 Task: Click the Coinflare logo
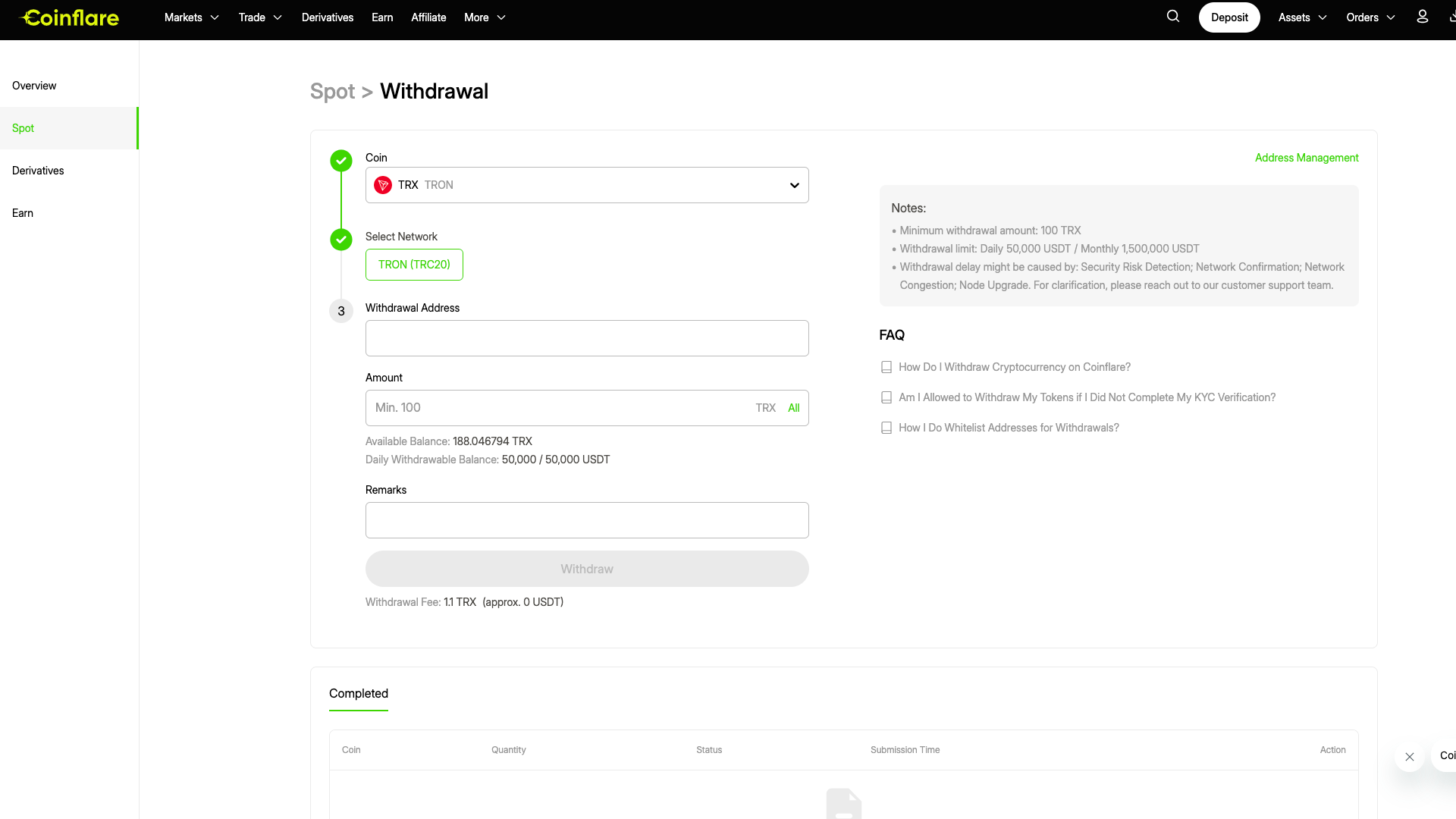(x=69, y=17)
